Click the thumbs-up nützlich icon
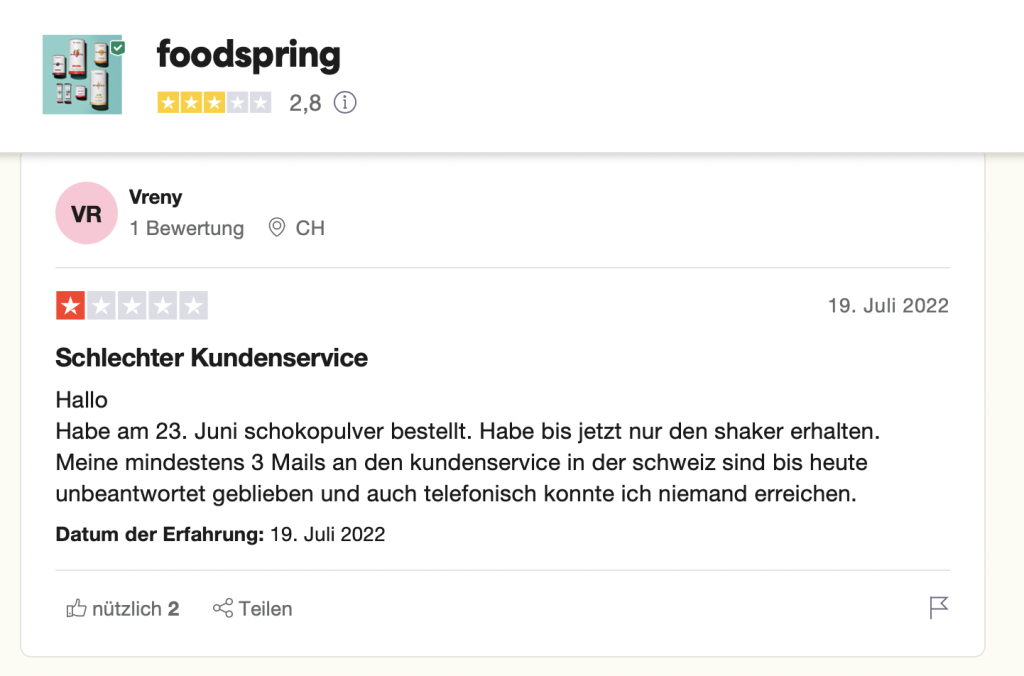 (x=76, y=608)
